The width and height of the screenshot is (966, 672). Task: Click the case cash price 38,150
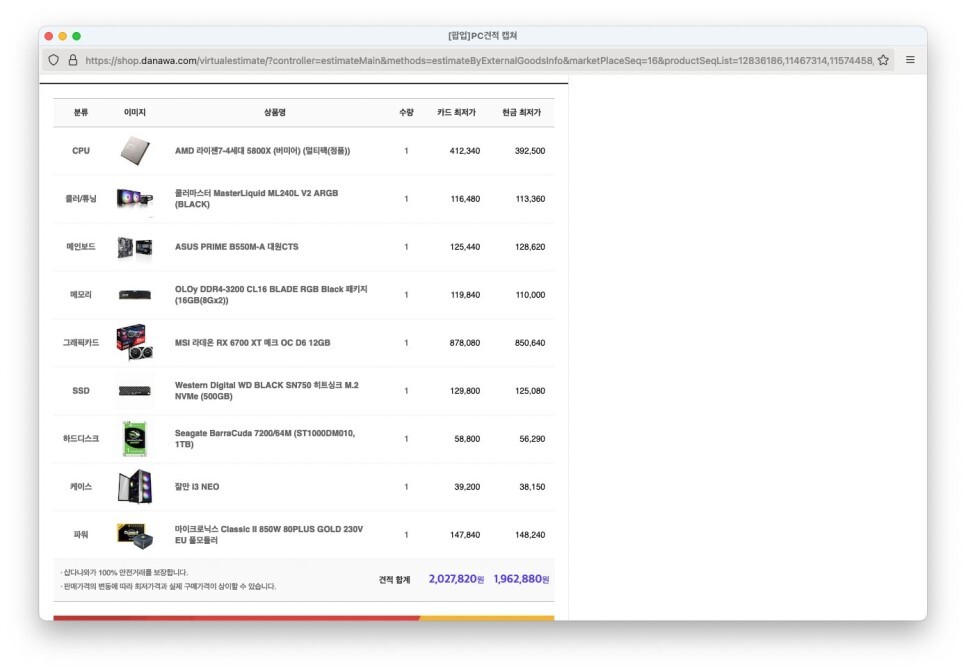[532, 487]
